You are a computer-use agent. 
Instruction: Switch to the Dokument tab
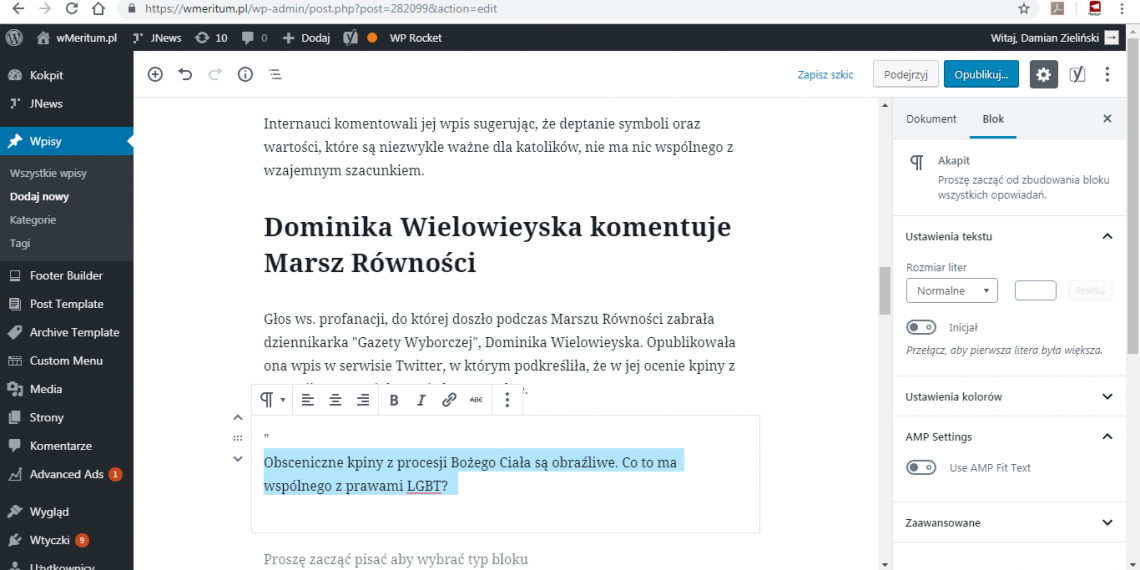(x=931, y=118)
